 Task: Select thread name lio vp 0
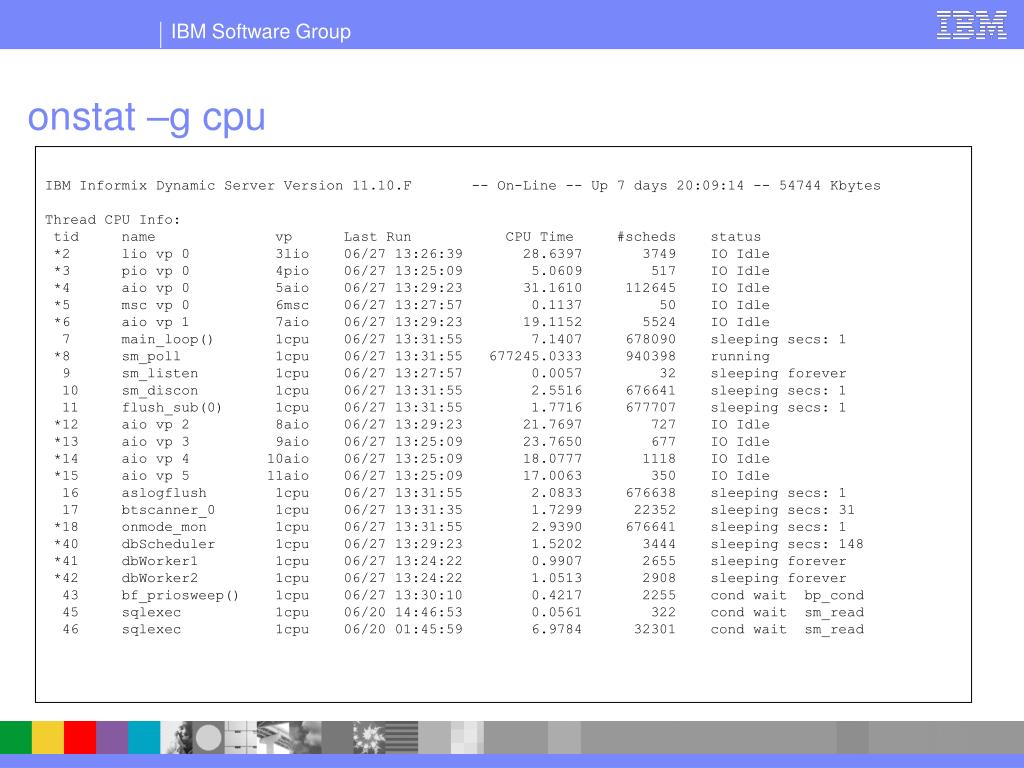click(x=155, y=253)
